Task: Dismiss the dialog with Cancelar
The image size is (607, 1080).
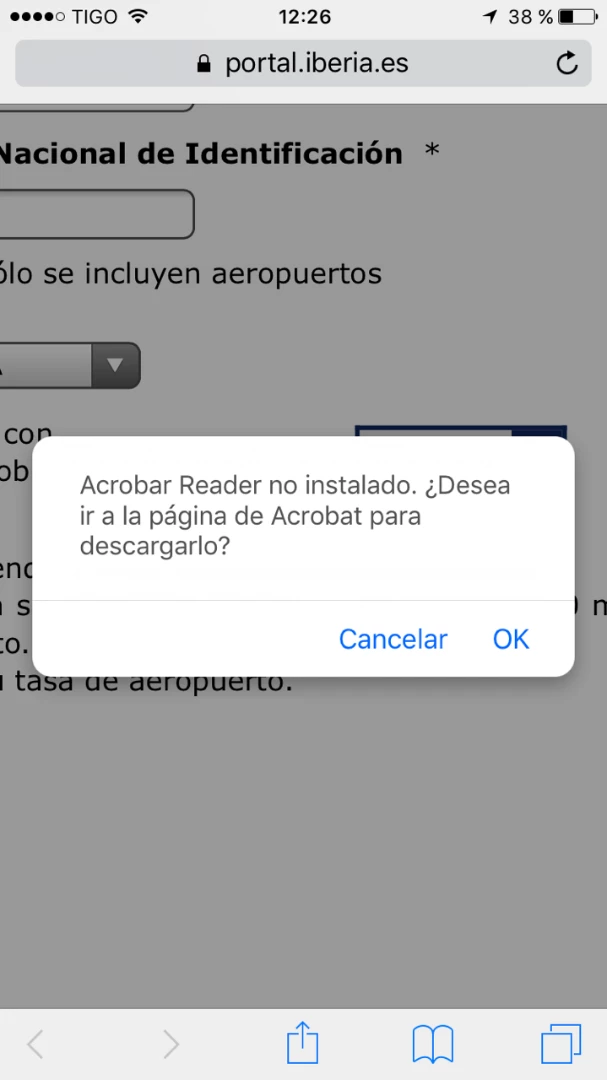Action: click(393, 639)
